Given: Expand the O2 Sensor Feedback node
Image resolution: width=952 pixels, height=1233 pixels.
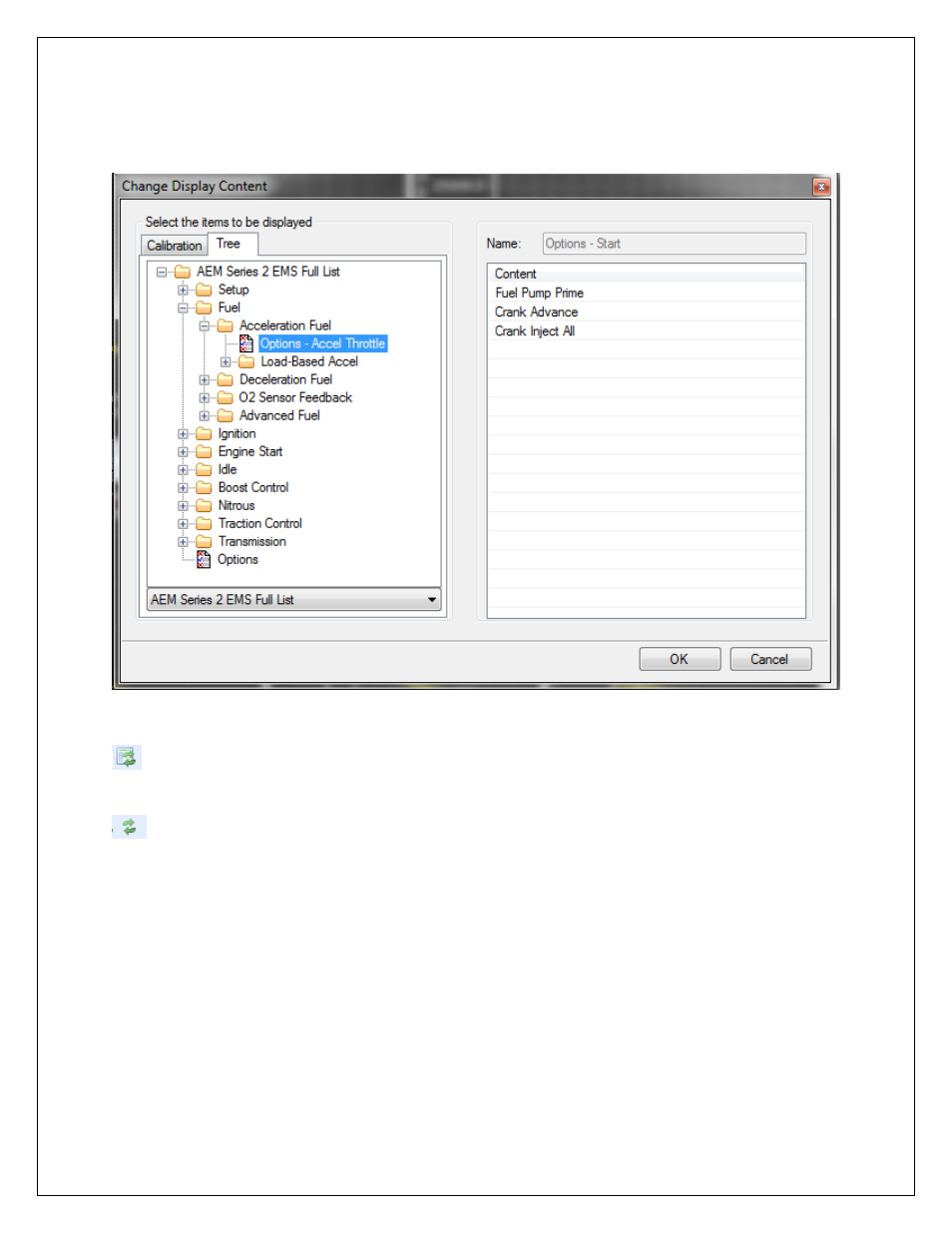Looking at the screenshot, I should point(205,397).
